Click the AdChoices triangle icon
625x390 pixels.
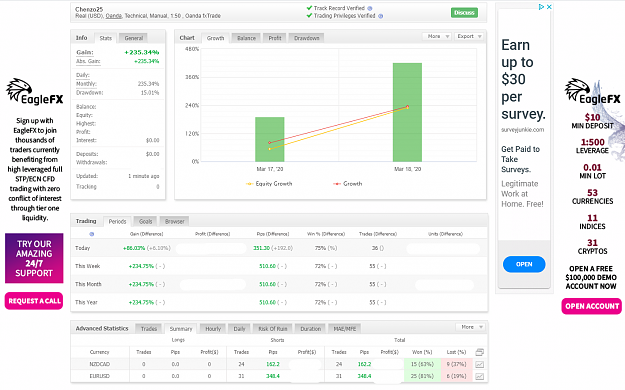[x=541, y=7]
